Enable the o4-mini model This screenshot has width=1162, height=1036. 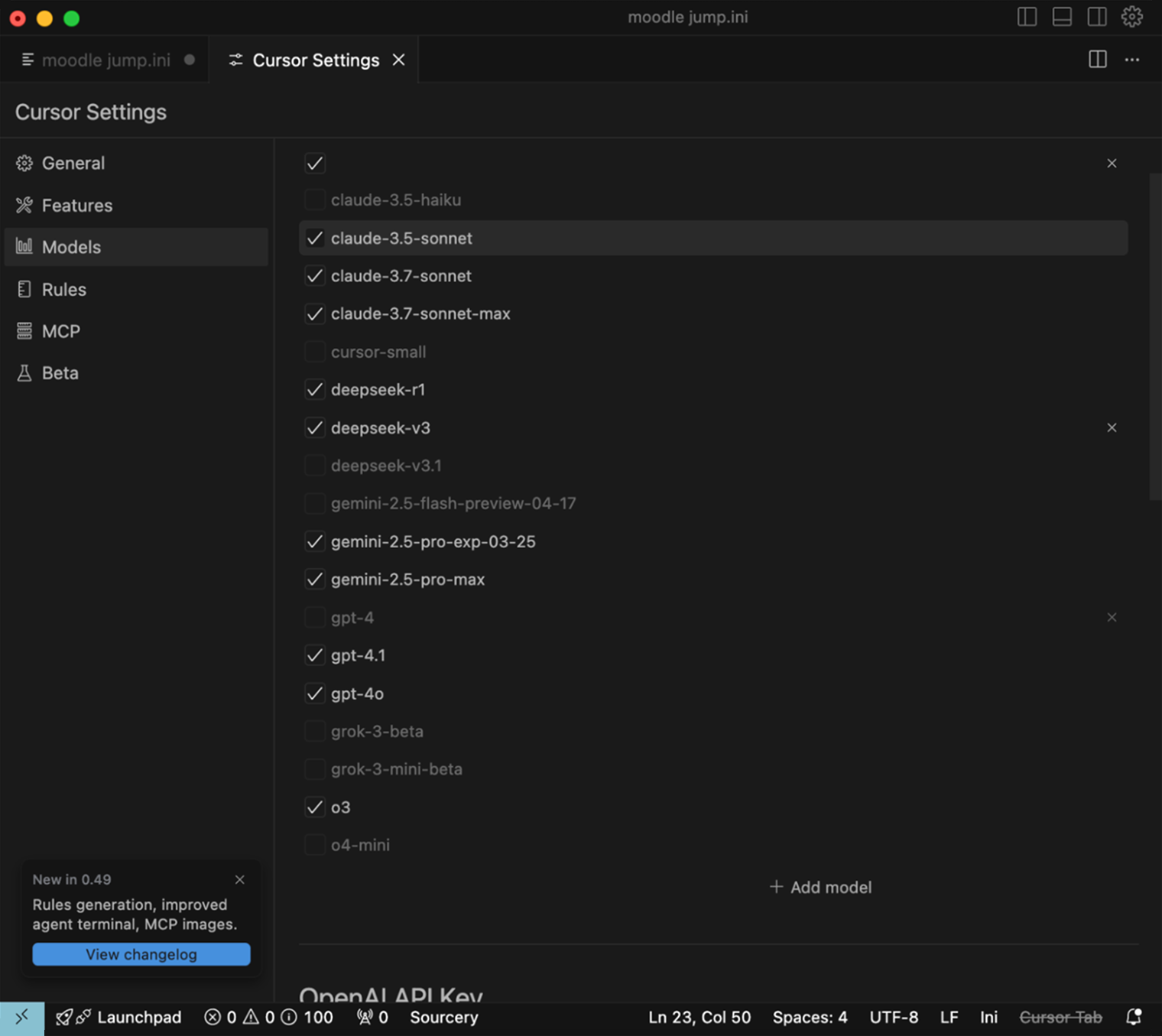(x=315, y=845)
